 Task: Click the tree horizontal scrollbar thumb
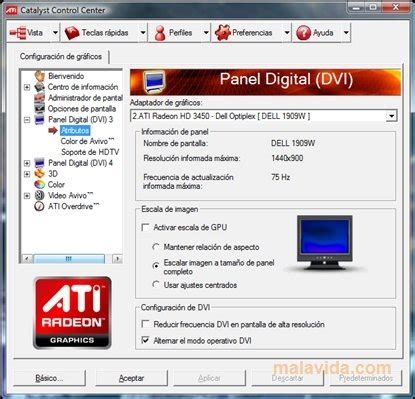pos(69,259)
